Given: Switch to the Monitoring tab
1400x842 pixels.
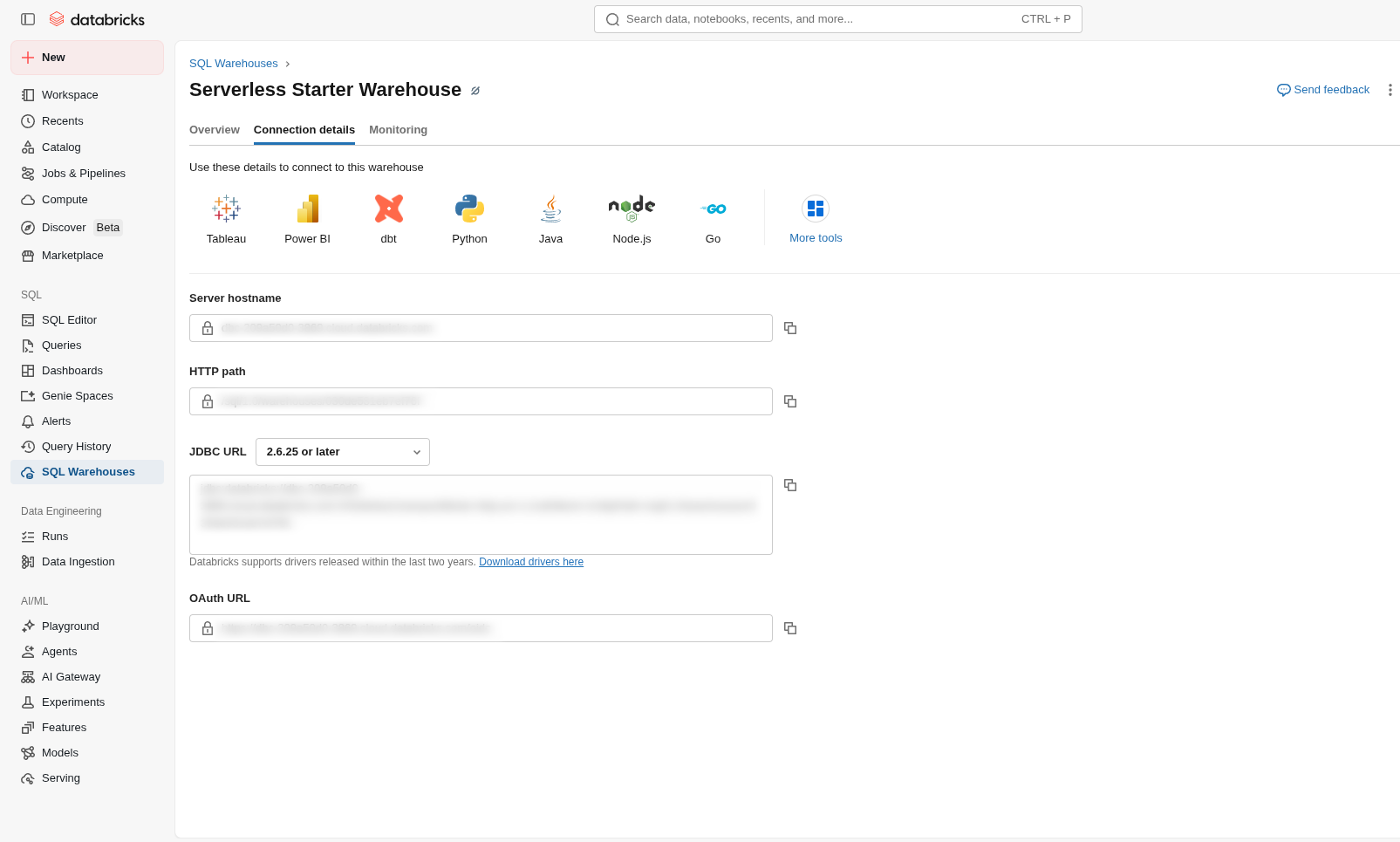Looking at the screenshot, I should [398, 130].
